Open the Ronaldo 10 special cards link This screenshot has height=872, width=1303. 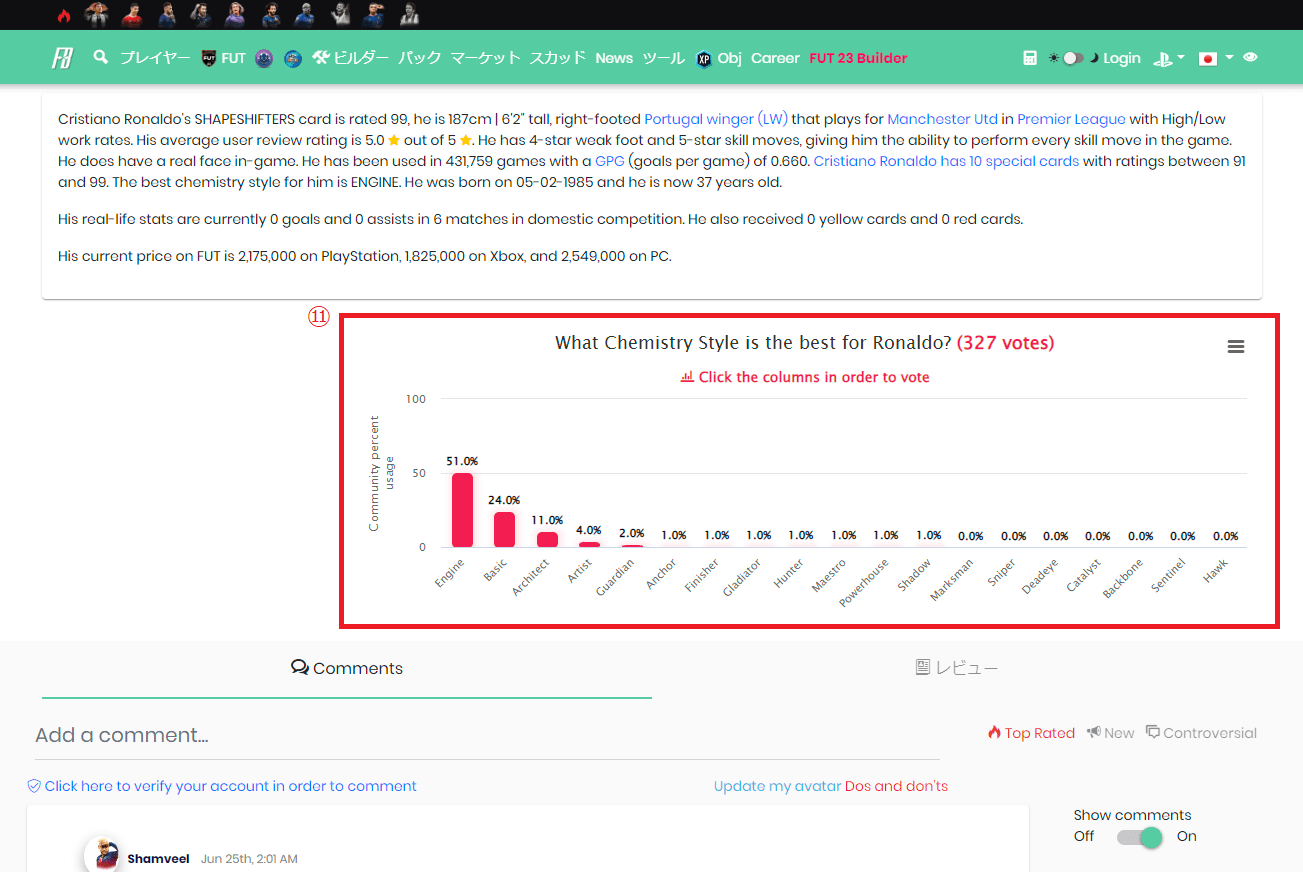point(946,161)
